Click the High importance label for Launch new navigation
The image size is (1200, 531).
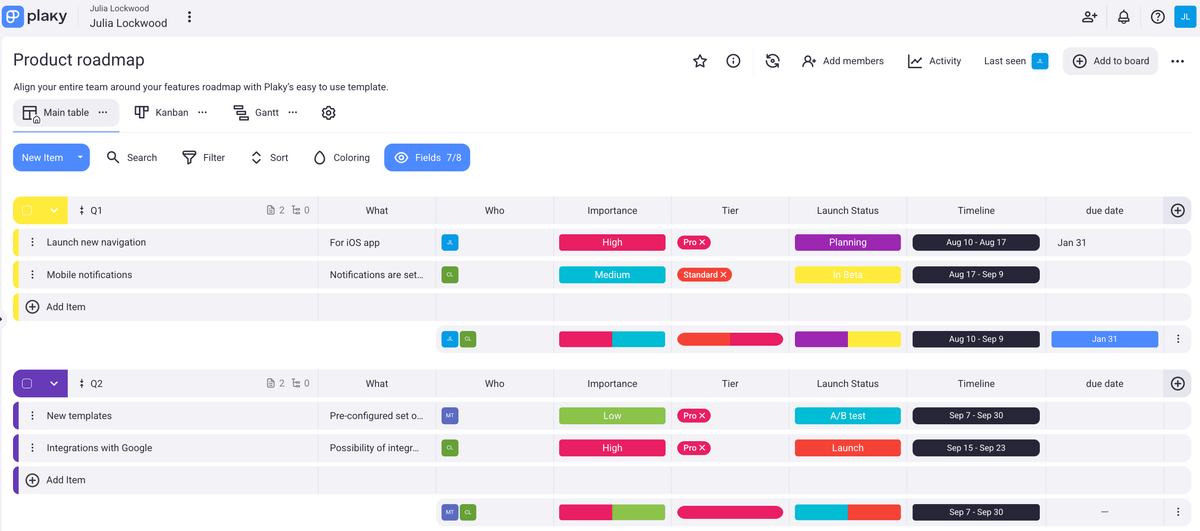tap(612, 243)
